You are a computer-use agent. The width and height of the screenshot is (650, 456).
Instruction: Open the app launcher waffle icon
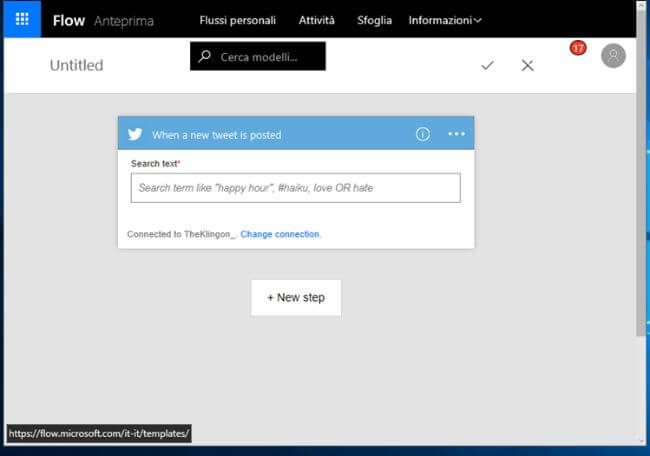[x=22, y=19]
